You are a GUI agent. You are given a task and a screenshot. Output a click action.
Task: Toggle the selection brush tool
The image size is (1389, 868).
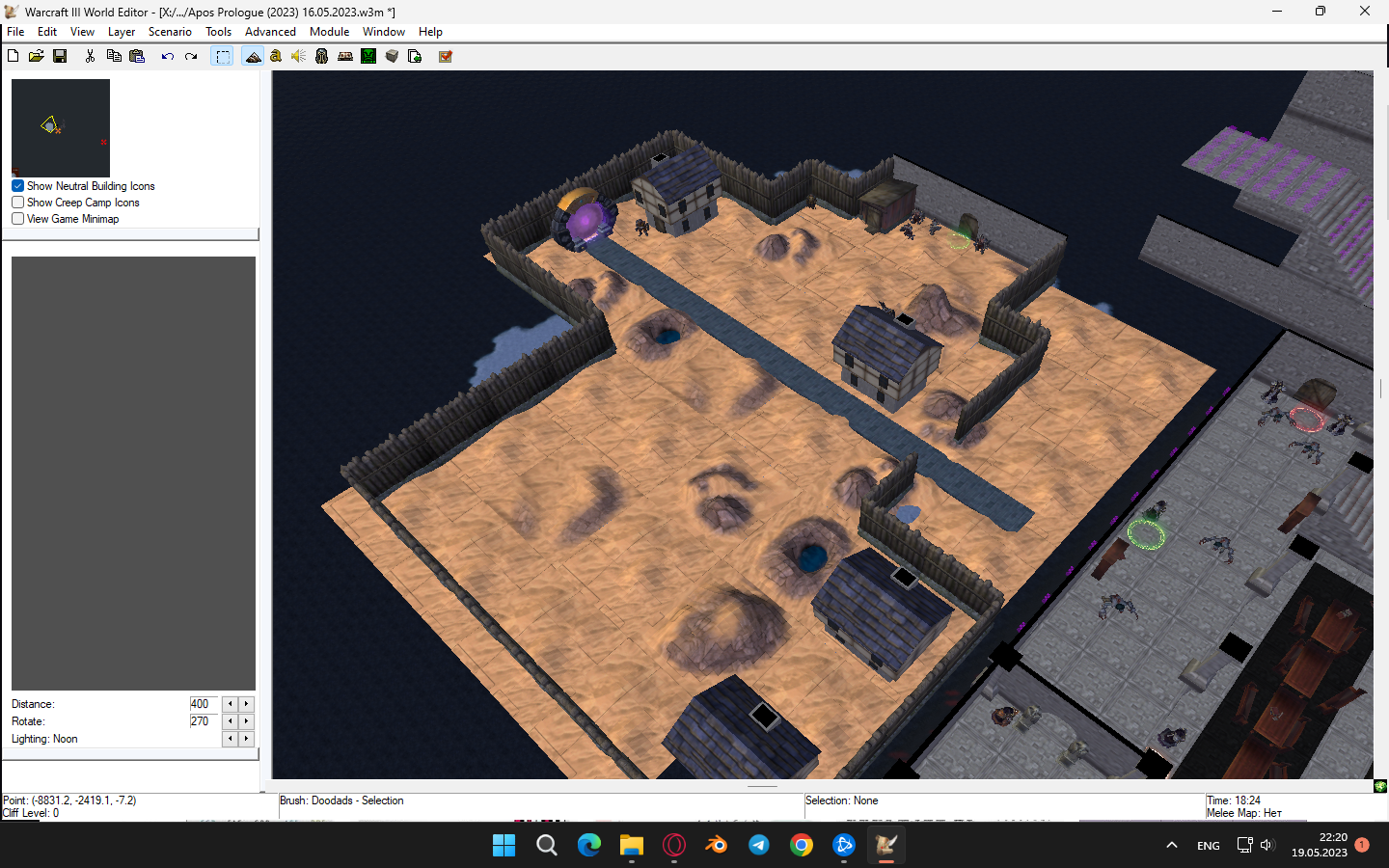[x=223, y=56]
